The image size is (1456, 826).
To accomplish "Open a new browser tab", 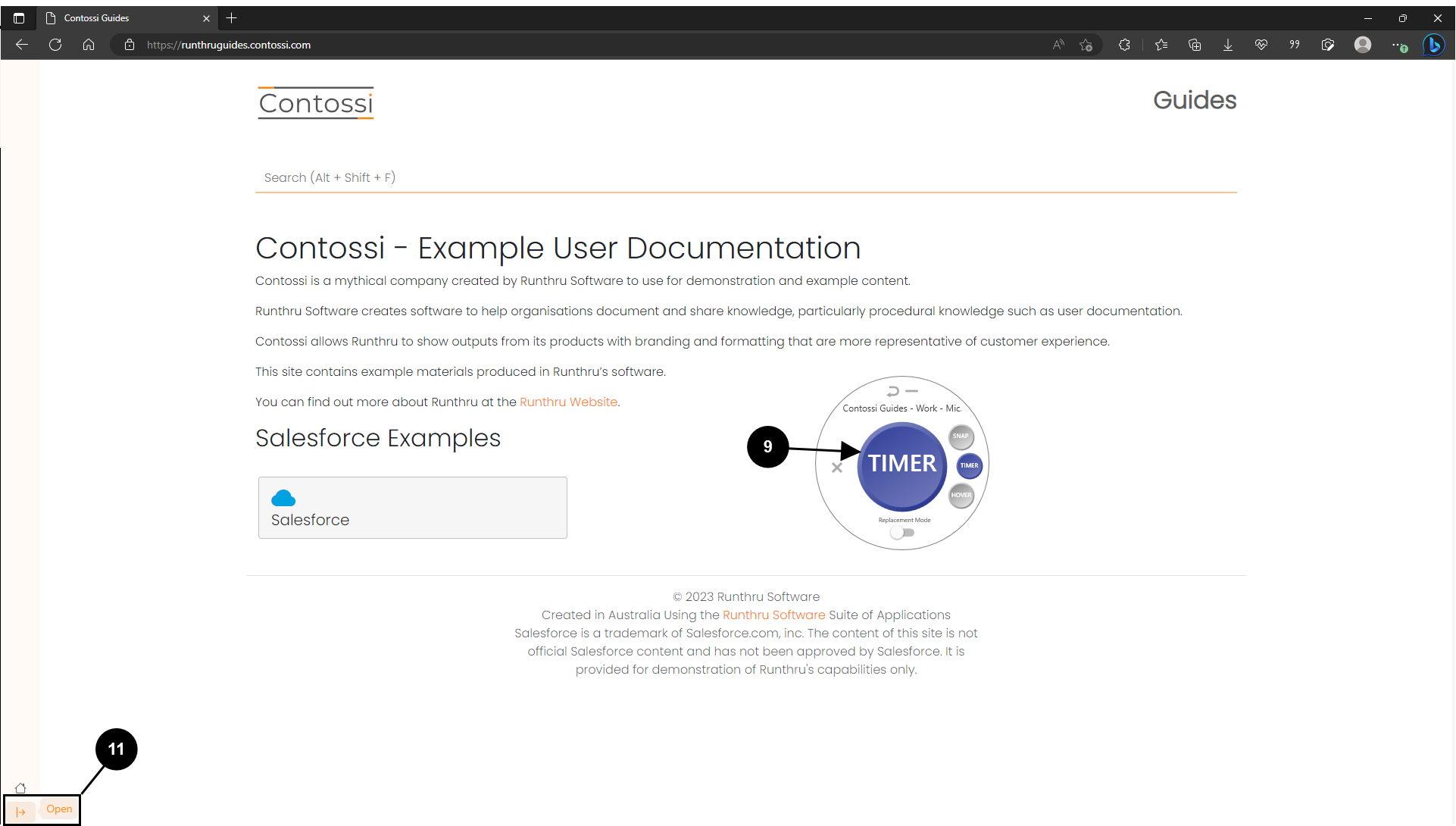I will coord(232,18).
